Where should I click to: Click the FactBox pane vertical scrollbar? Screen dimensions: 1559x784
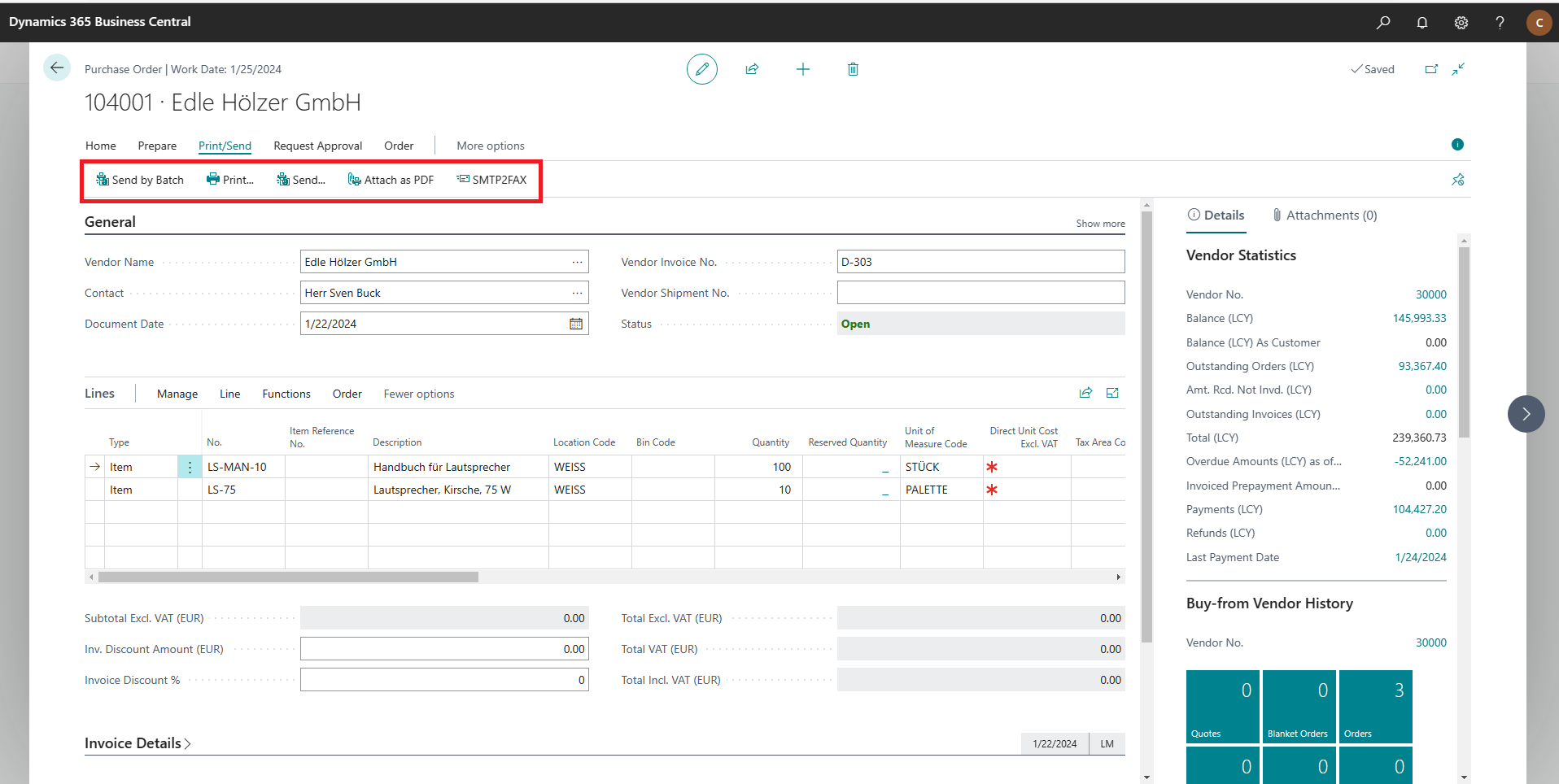click(x=1464, y=342)
